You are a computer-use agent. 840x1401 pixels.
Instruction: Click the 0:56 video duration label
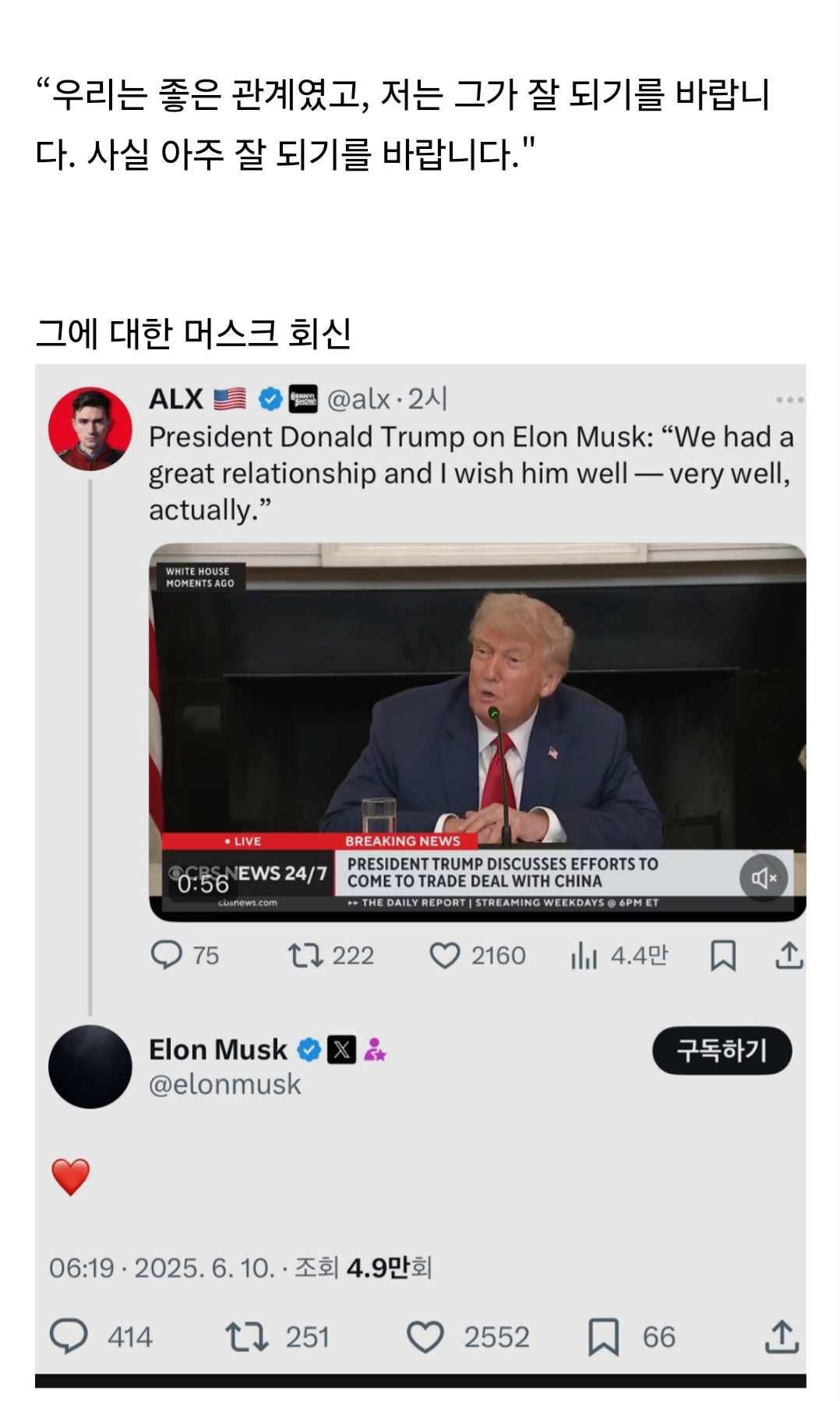click(203, 883)
